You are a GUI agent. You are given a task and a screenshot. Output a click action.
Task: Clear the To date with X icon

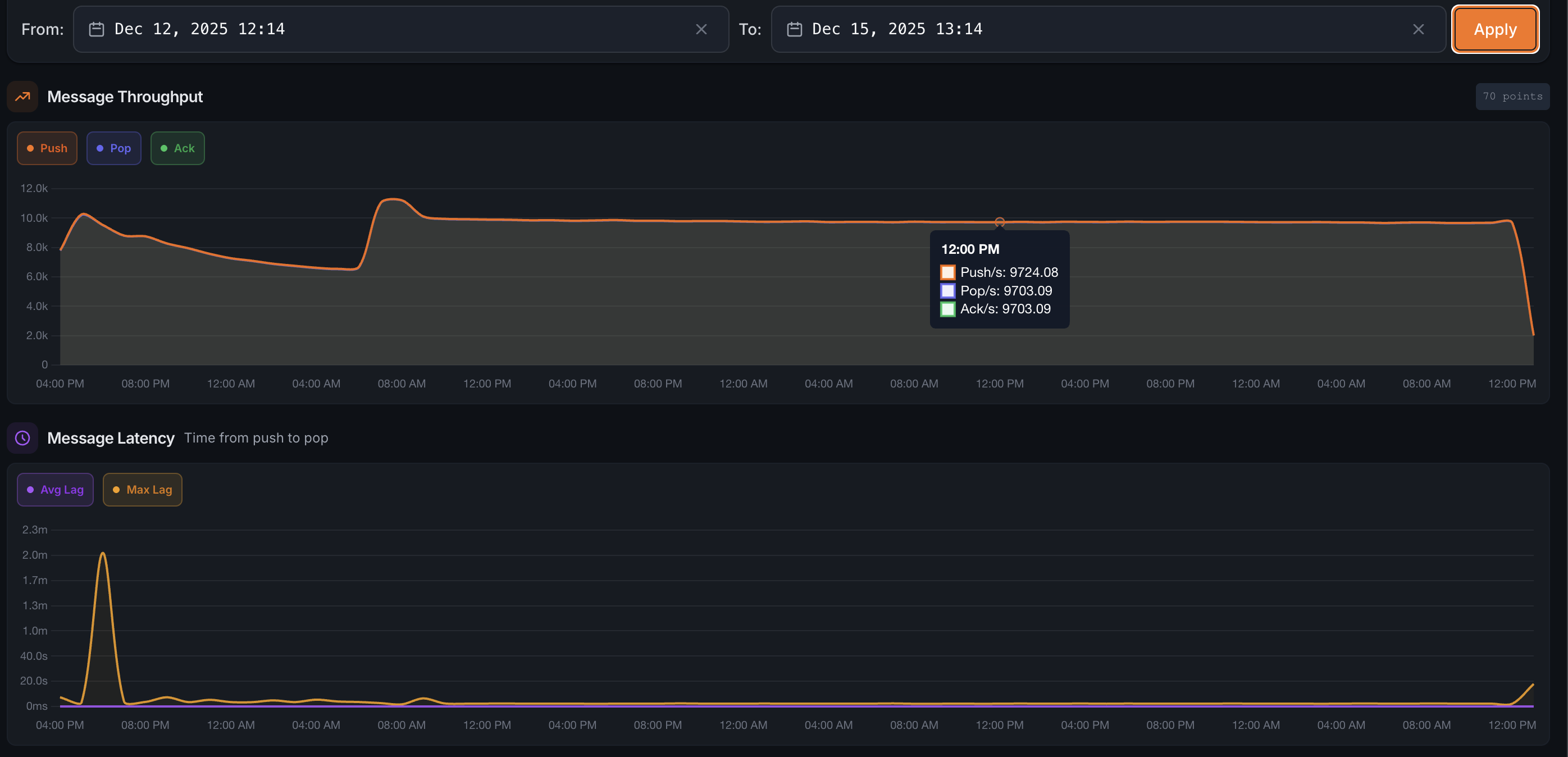point(1418,29)
